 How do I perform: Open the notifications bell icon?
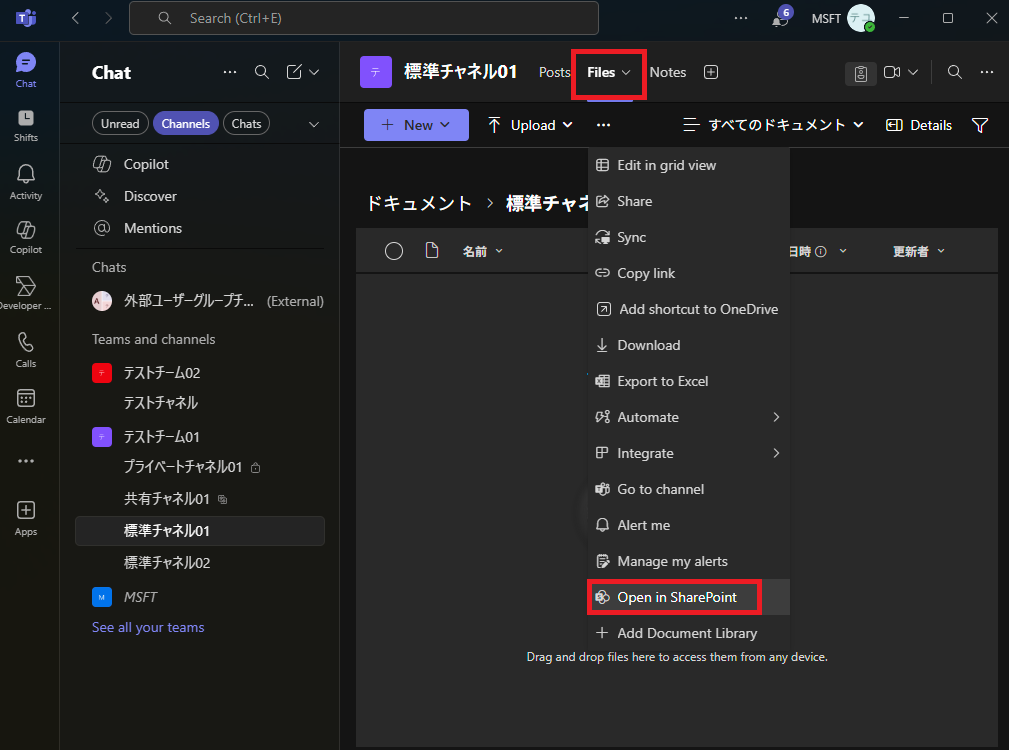781,18
